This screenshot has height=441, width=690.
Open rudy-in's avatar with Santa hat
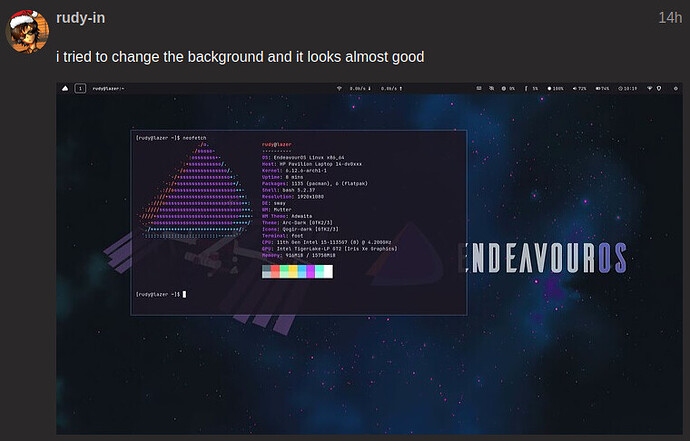(x=27, y=31)
